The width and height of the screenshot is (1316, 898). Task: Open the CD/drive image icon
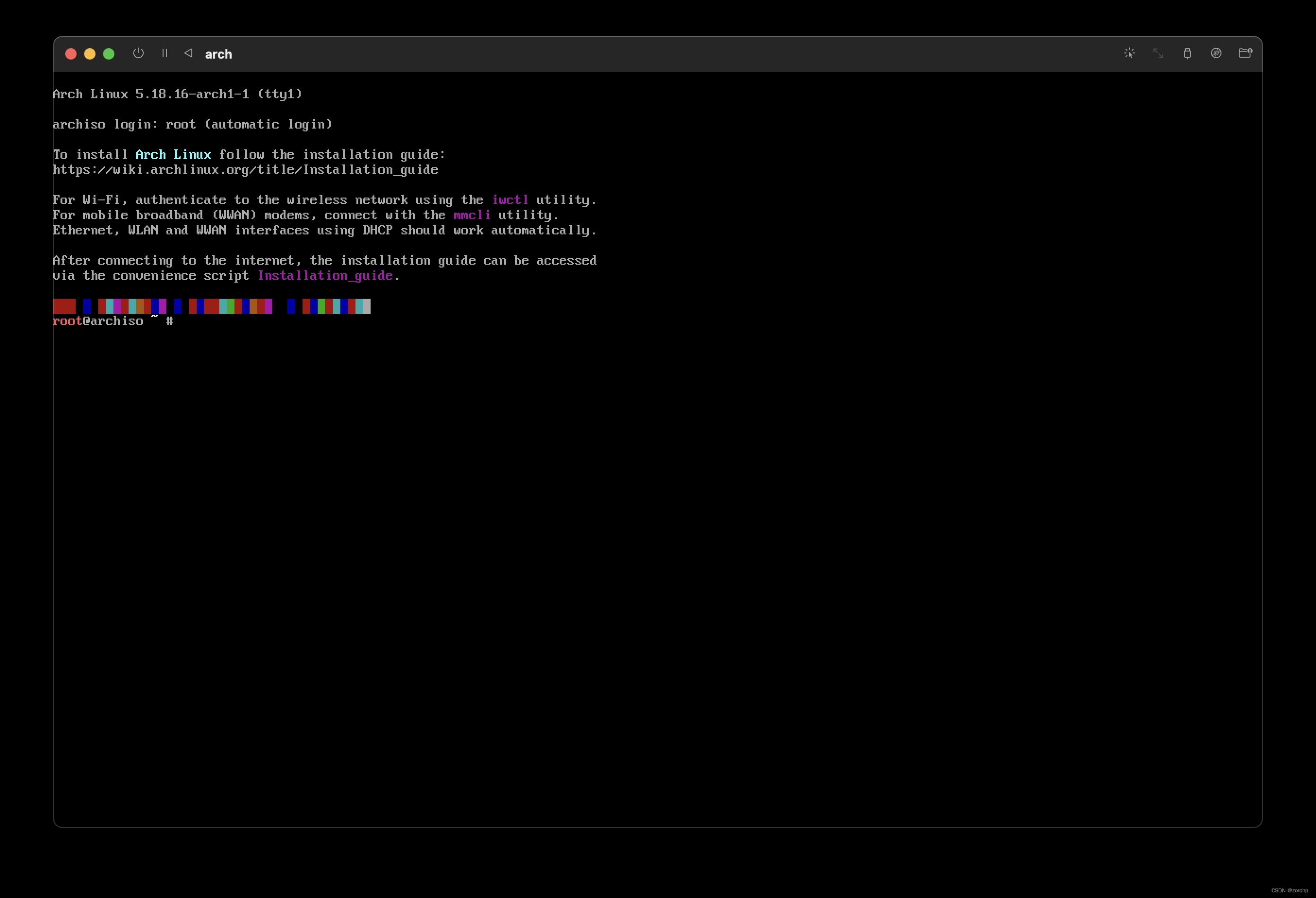(x=1216, y=53)
